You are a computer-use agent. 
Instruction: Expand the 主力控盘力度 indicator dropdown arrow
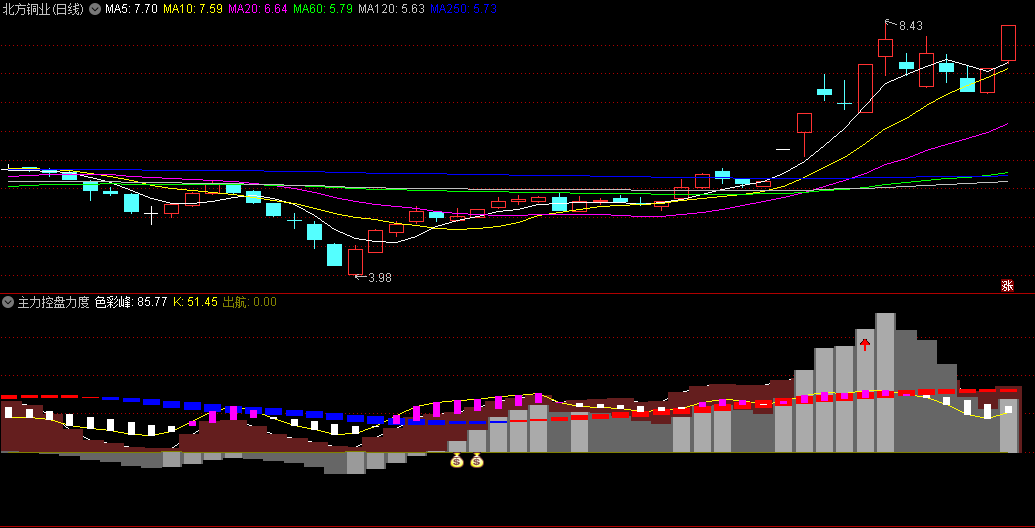tap(8, 302)
